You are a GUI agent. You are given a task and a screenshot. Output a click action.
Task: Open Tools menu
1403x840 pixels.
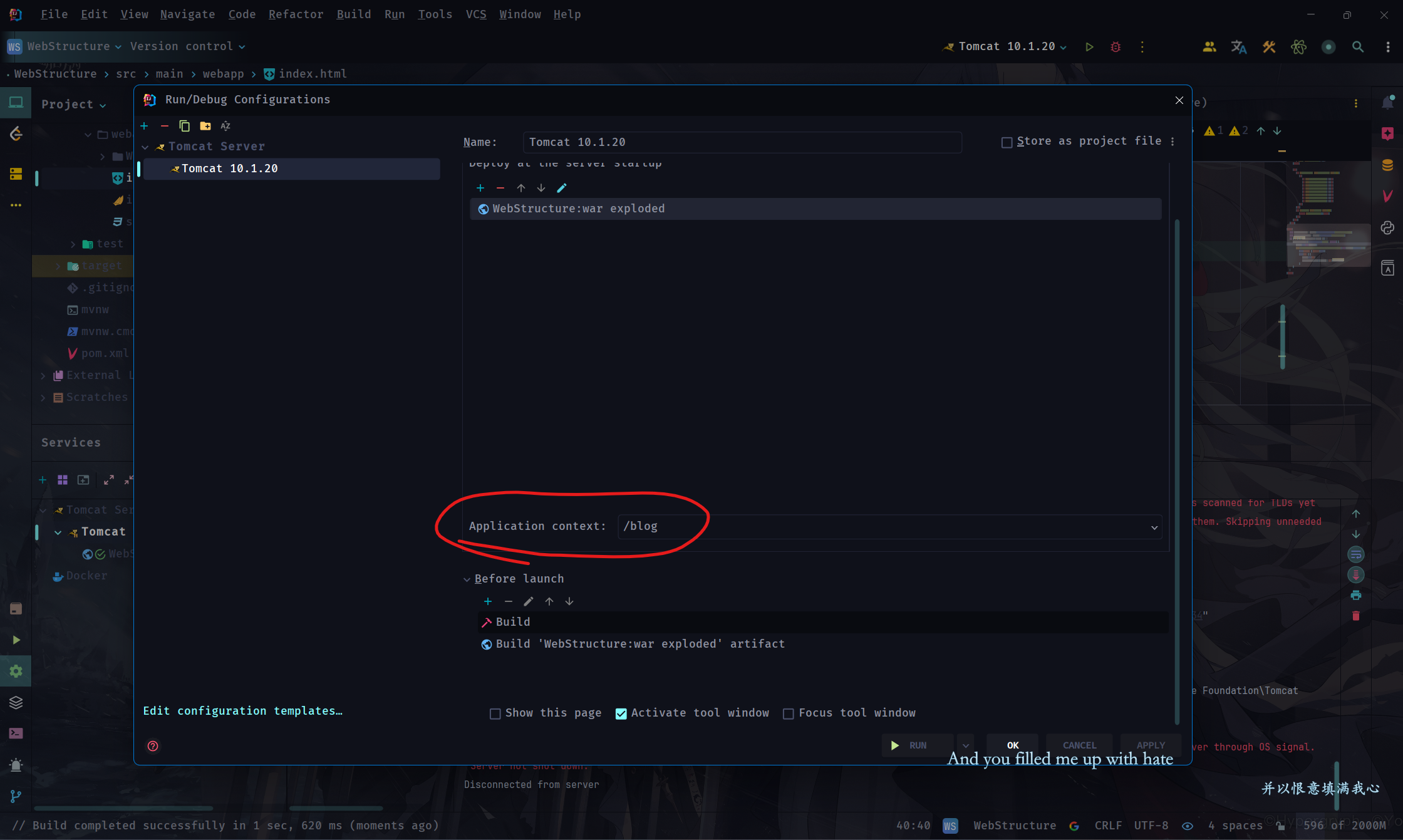[435, 14]
